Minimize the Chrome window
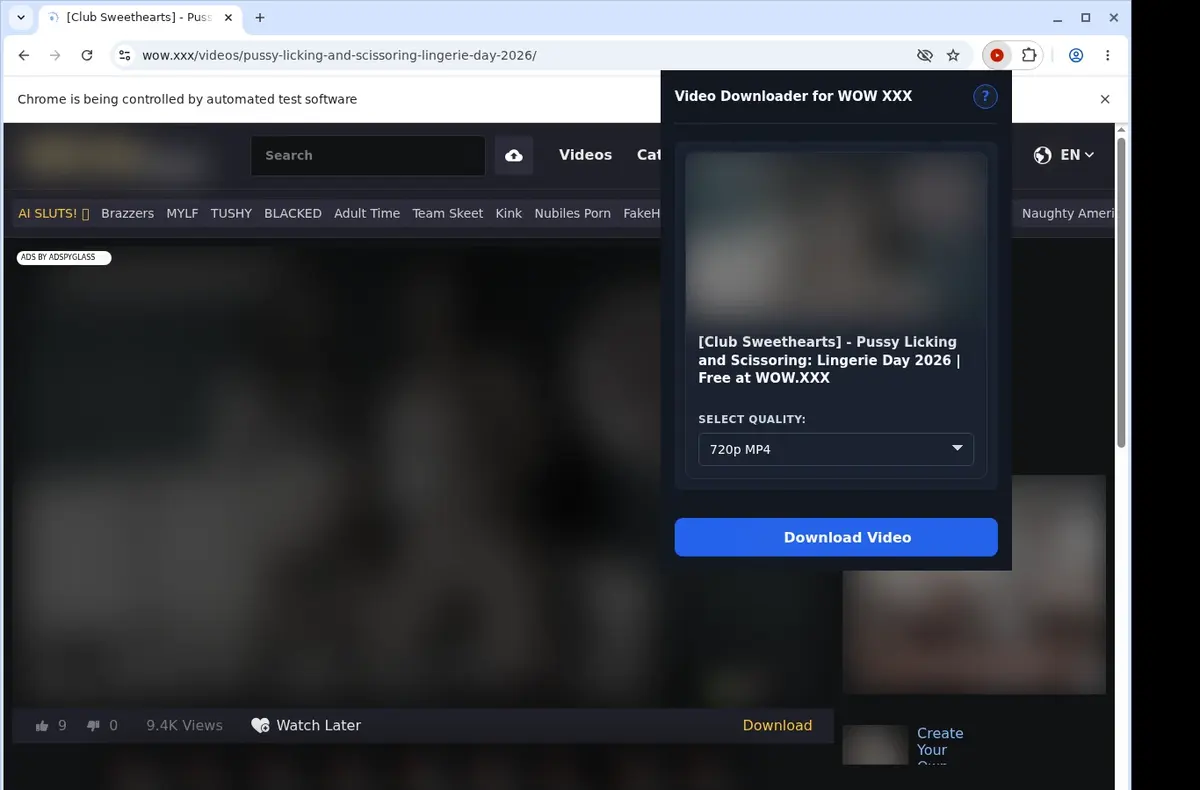The image size is (1200, 790). (1058, 17)
